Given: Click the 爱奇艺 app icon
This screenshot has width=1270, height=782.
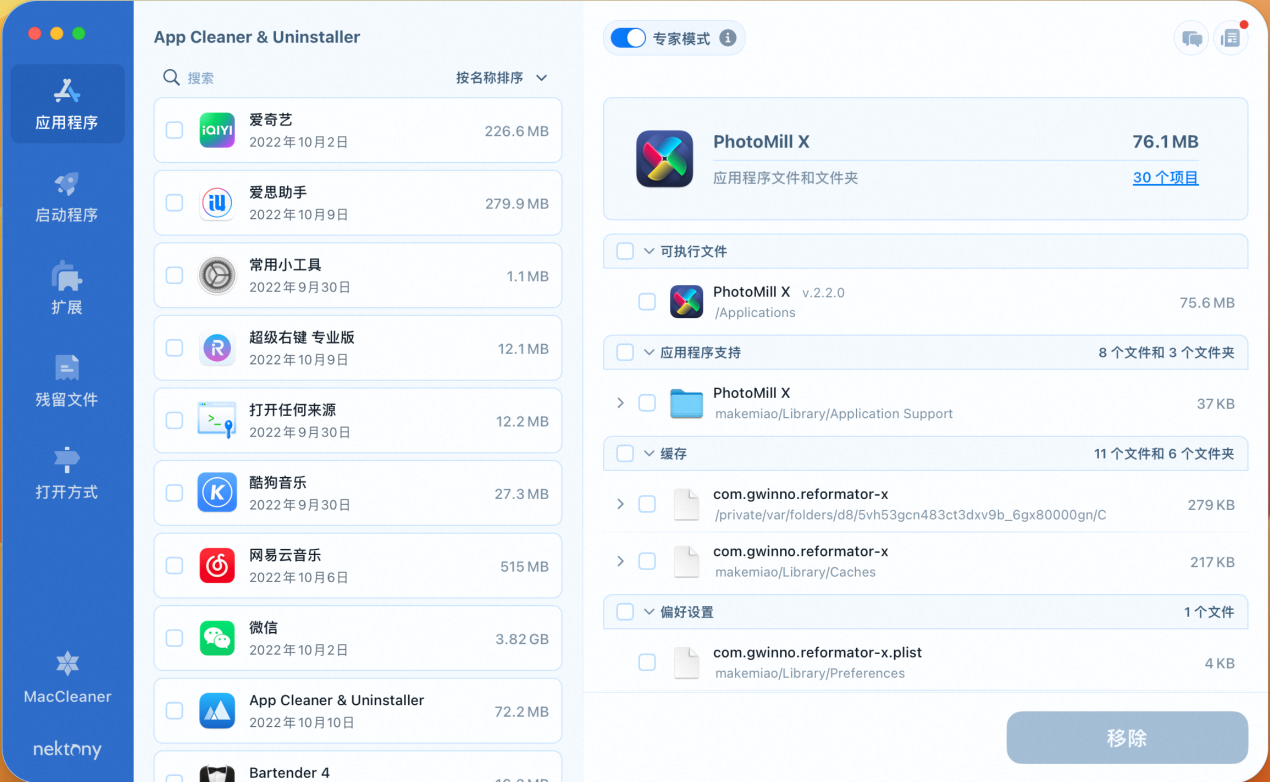Looking at the screenshot, I should pyautogui.click(x=217, y=130).
